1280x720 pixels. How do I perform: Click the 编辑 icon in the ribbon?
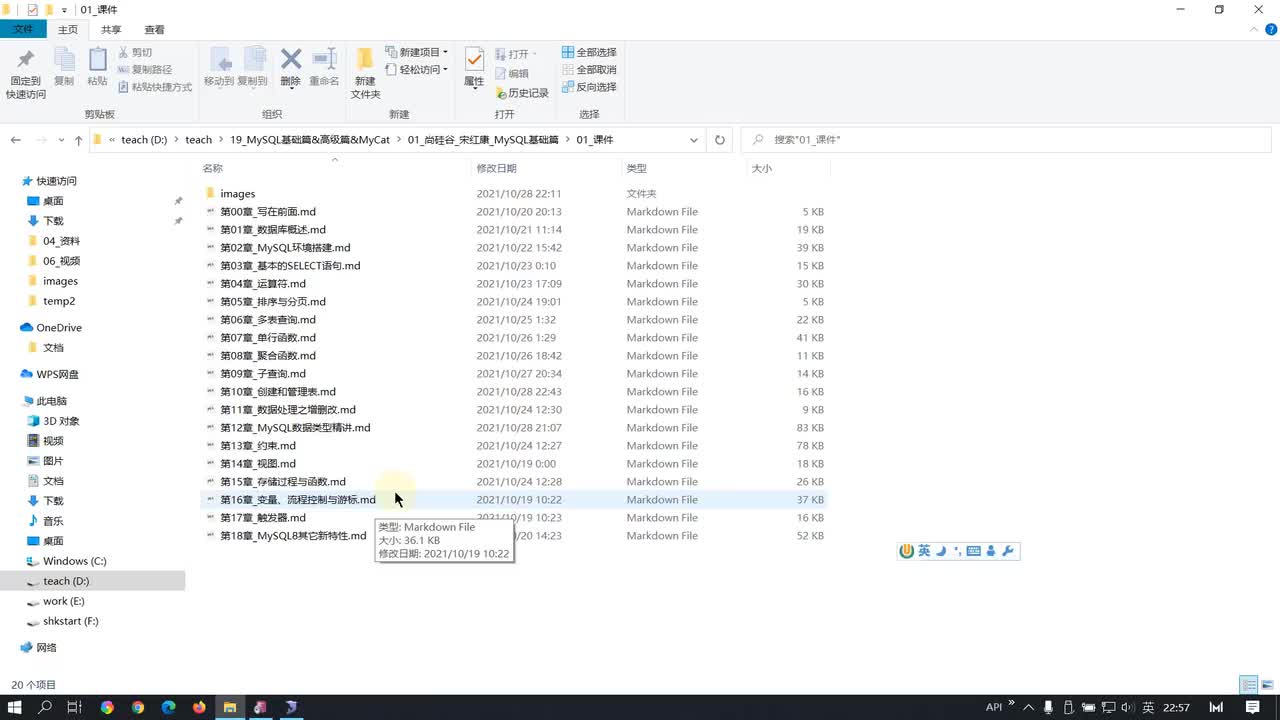[501, 74]
